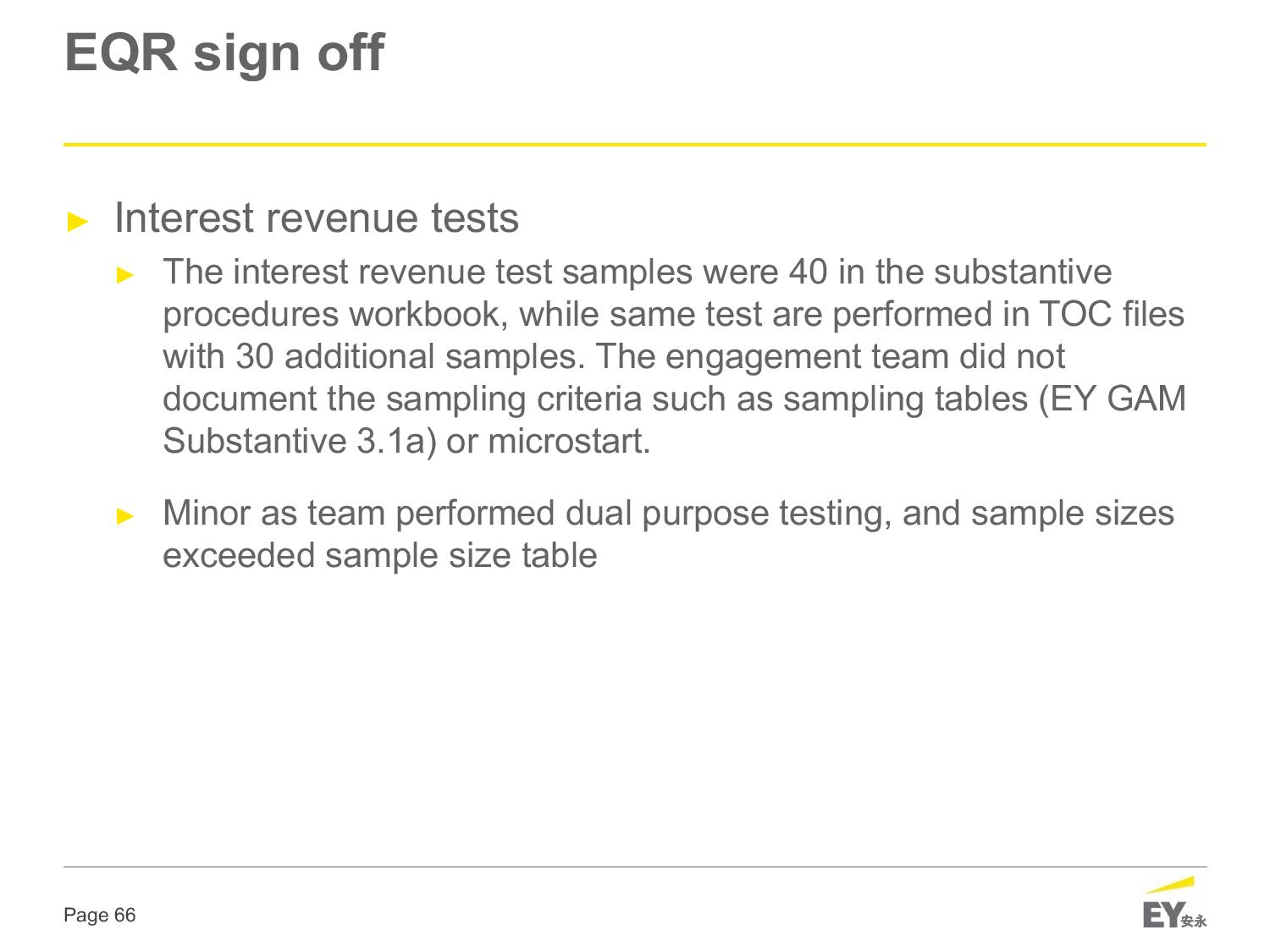Viewport: 1270px width, 952px height.
Task: Click the words "TOC files"
Action: [x=1110, y=315]
